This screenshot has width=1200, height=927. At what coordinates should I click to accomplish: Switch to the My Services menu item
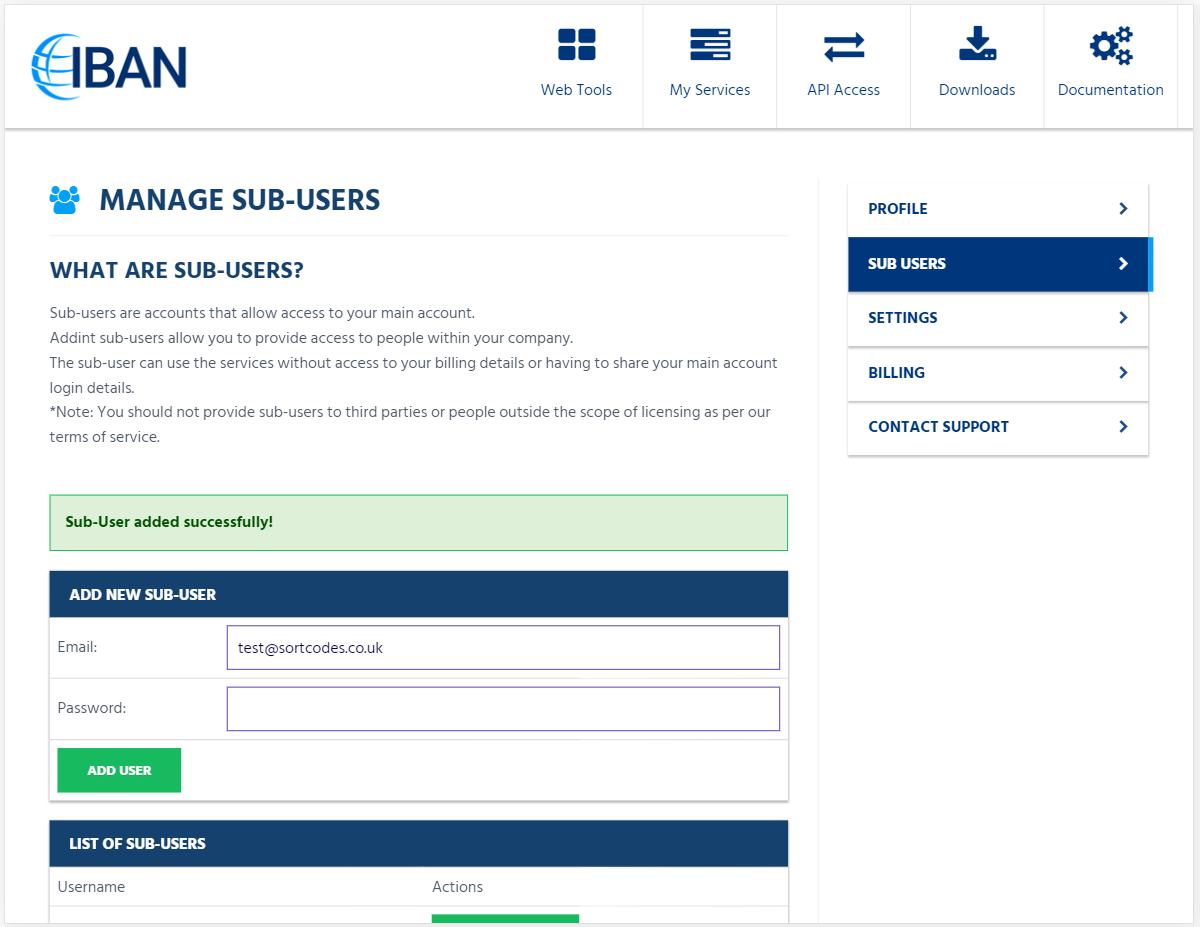coord(710,89)
